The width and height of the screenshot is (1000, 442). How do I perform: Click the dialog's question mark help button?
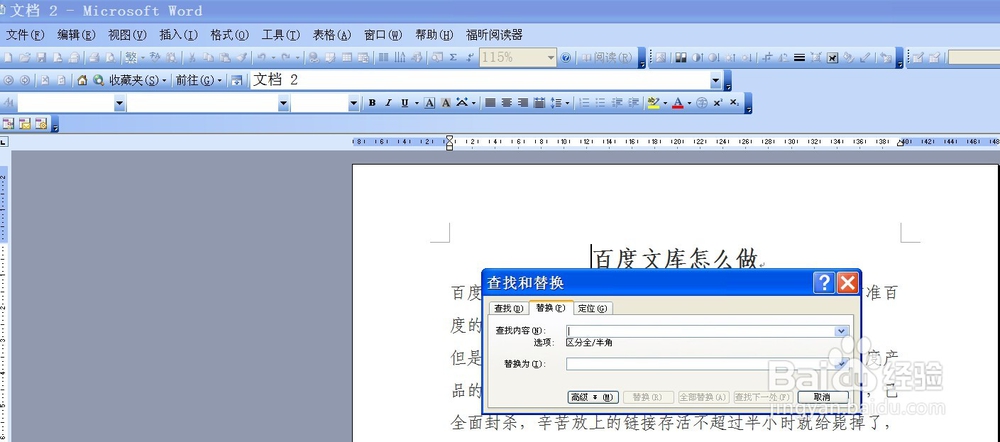824,283
